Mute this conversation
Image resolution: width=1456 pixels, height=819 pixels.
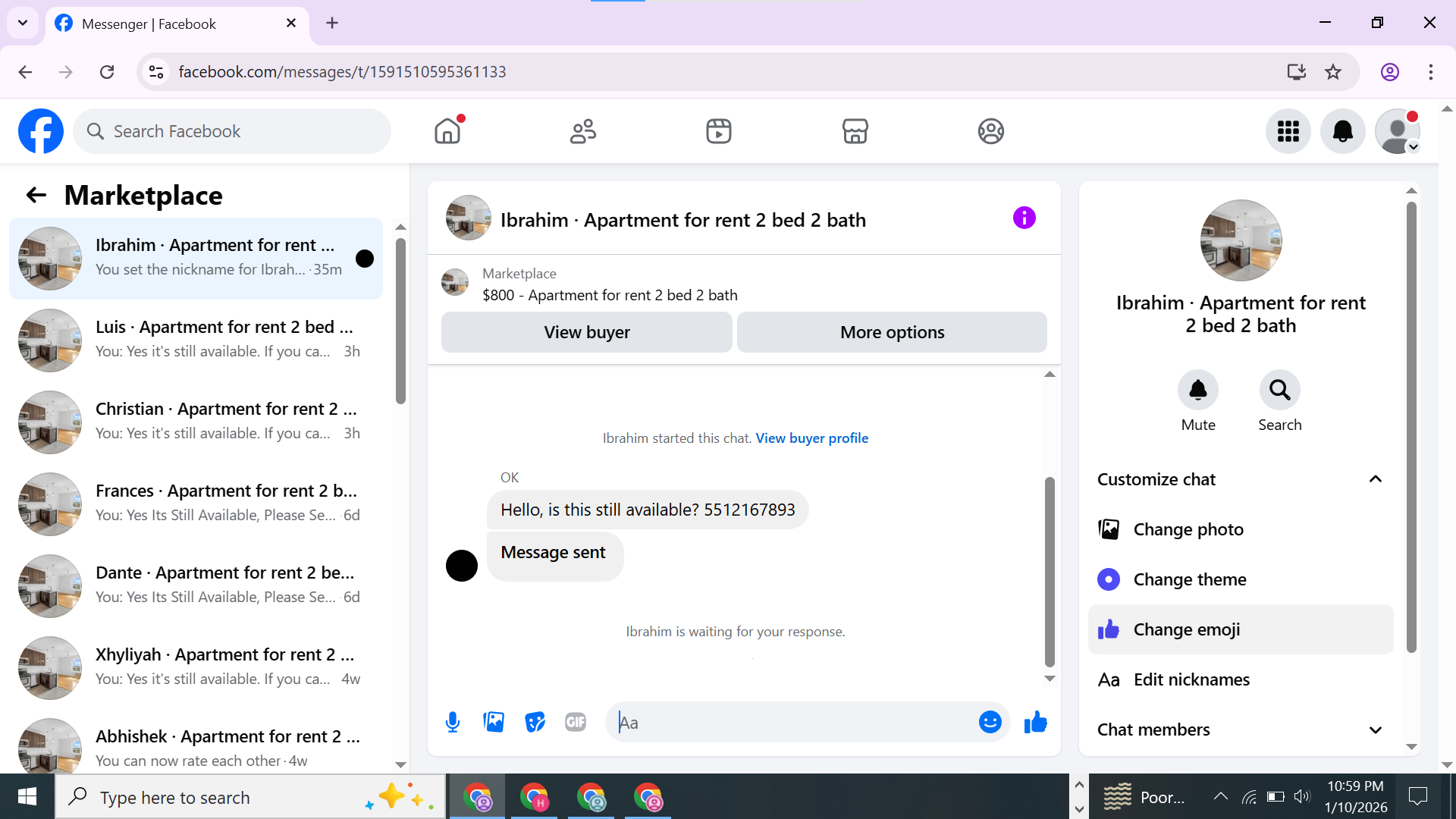click(1197, 391)
